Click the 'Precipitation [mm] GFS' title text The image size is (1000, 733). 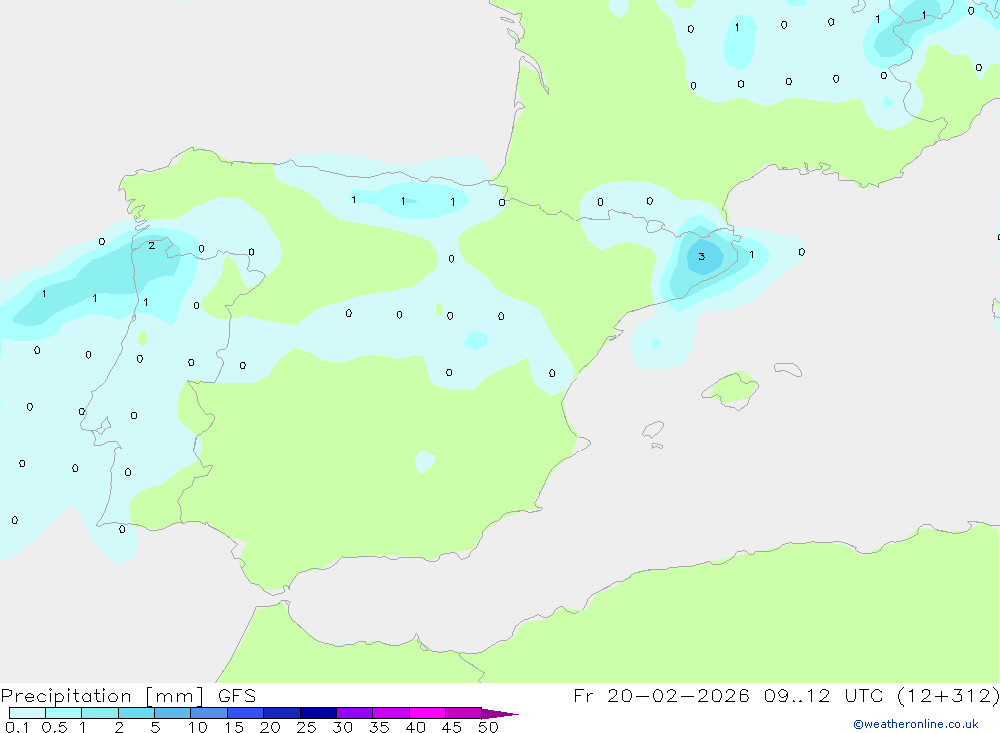pyautogui.click(x=128, y=695)
